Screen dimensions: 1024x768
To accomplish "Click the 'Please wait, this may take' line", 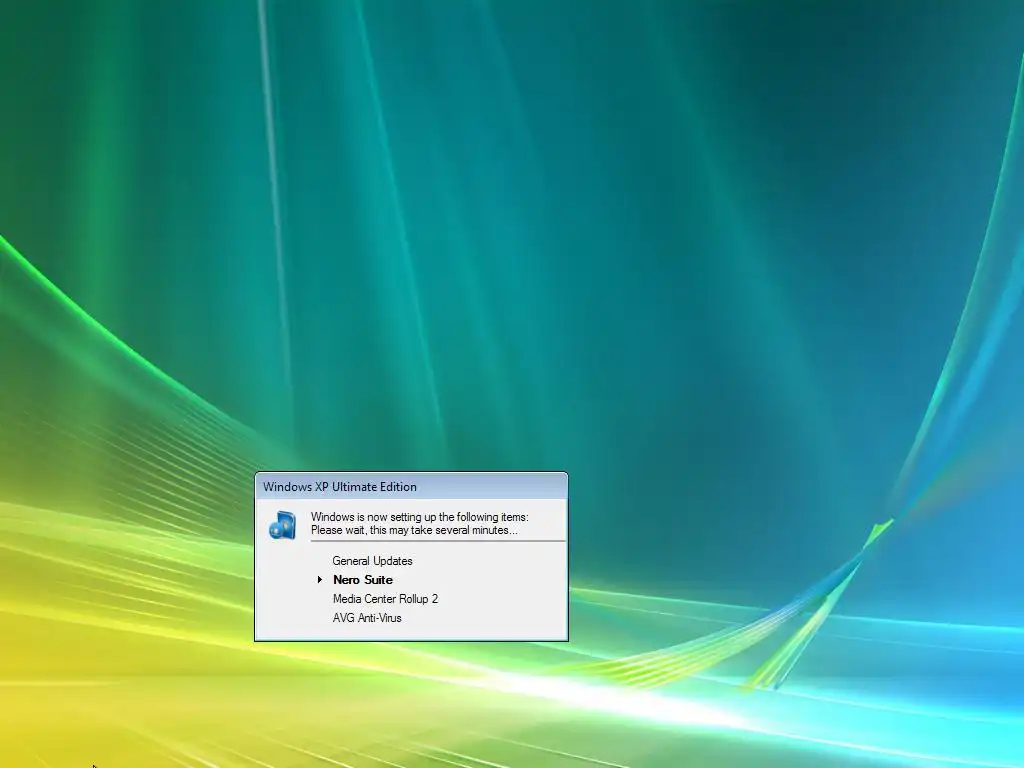I will click(x=414, y=530).
